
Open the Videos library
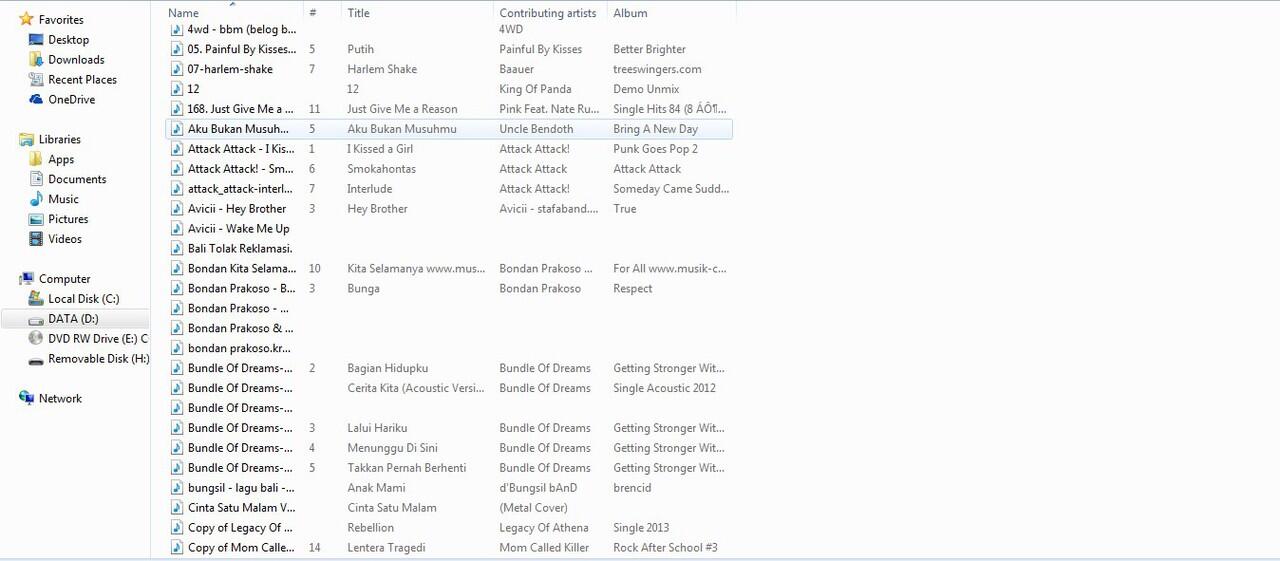pyautogui.click(x=65, y=239)
